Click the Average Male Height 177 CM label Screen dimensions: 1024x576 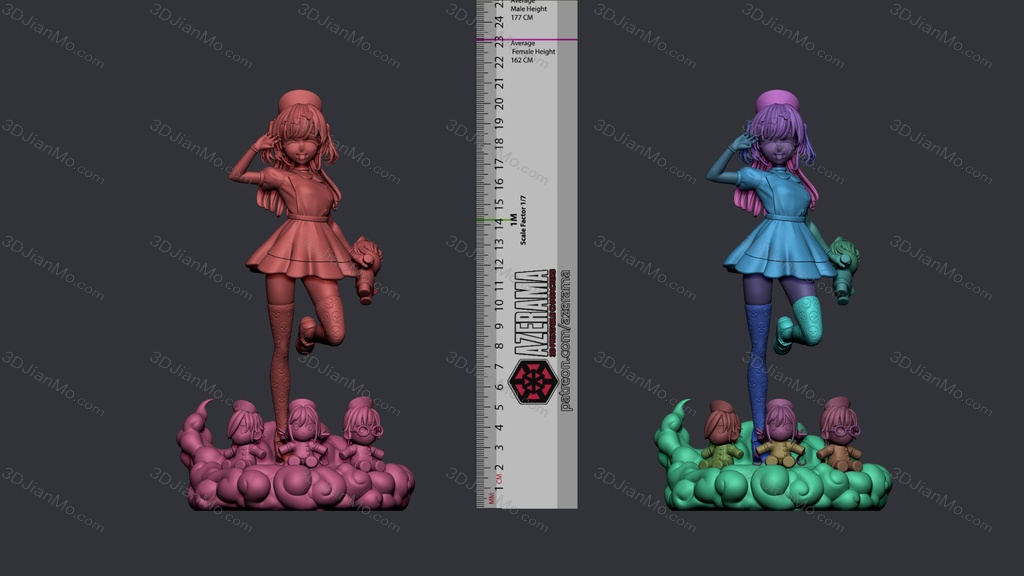(x=530, y=12)
